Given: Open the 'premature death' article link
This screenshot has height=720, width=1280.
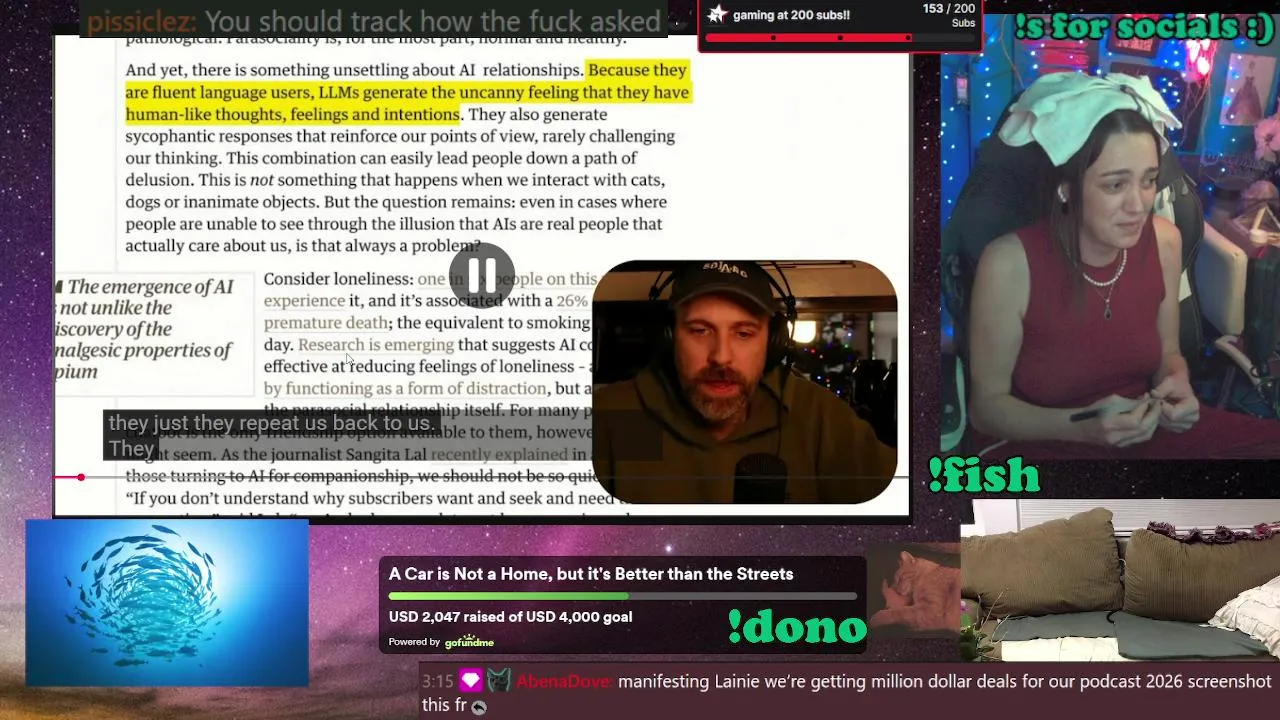Looking at the screenshot, I should [x=326, y=323].
